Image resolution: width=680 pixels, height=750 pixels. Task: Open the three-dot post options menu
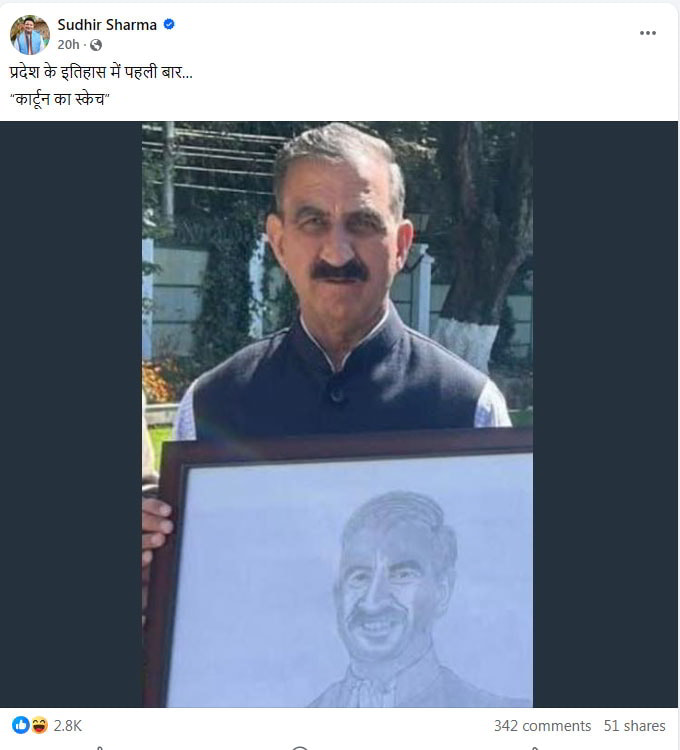pos(647,33)
